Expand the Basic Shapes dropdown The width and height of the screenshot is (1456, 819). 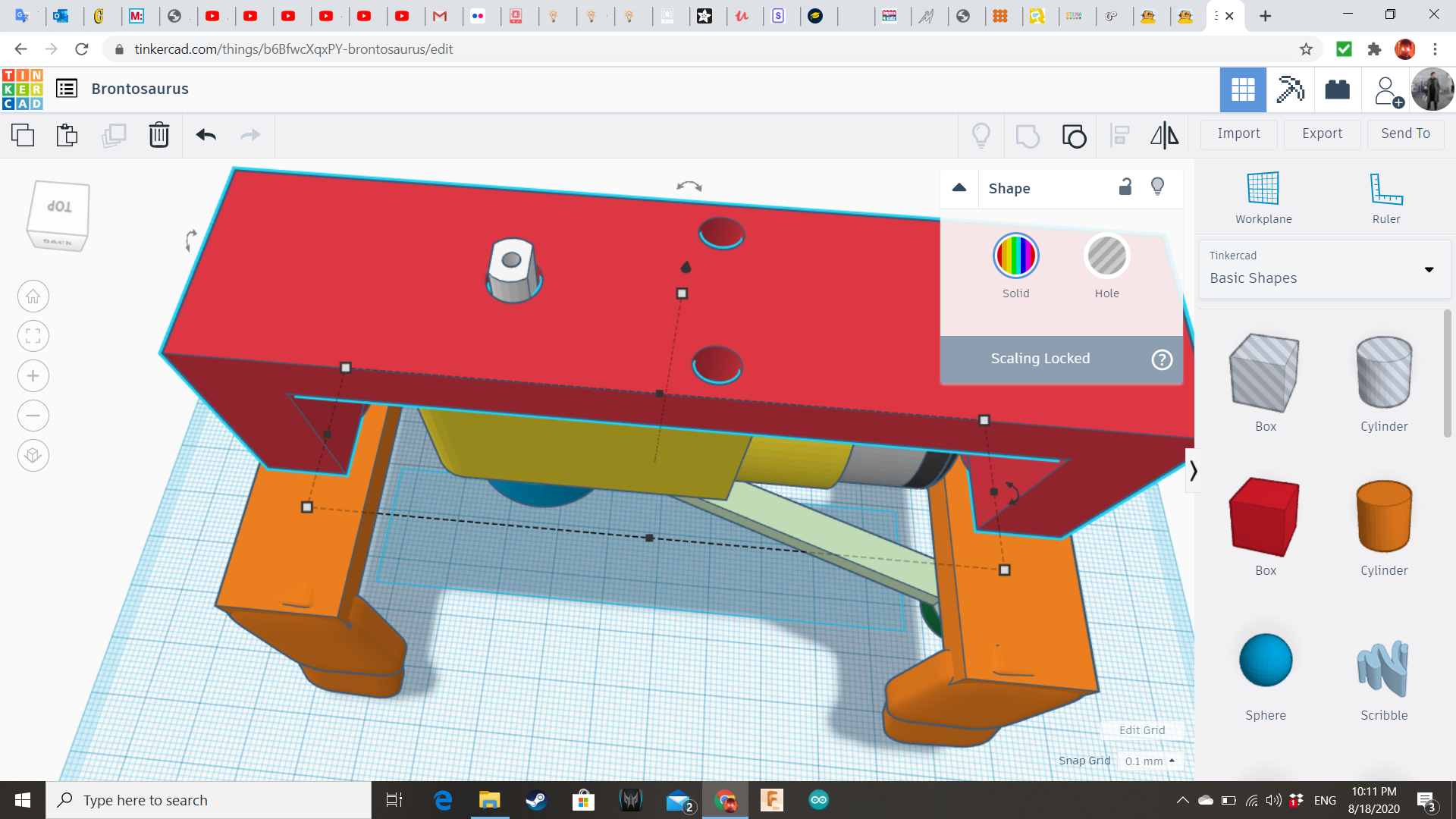coord(1429,269)
